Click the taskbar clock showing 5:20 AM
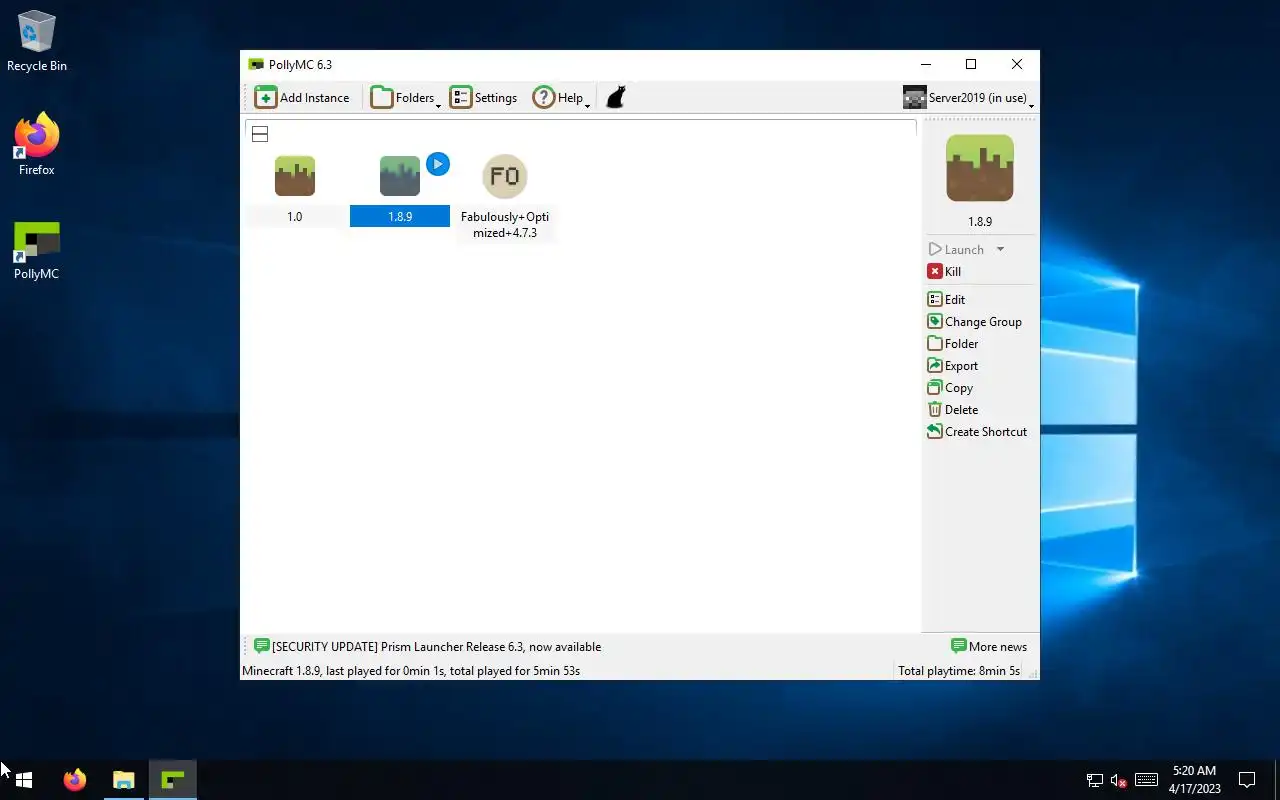1280x800 pixels. 1195,780
